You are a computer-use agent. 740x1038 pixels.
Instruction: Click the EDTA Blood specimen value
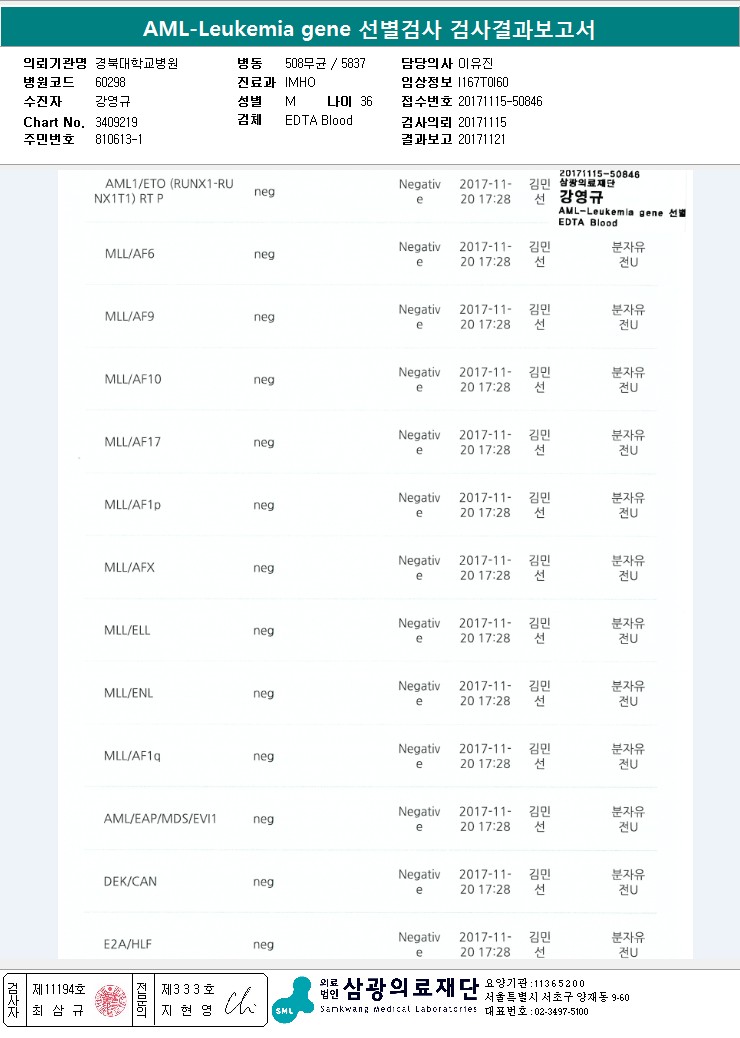319,121
